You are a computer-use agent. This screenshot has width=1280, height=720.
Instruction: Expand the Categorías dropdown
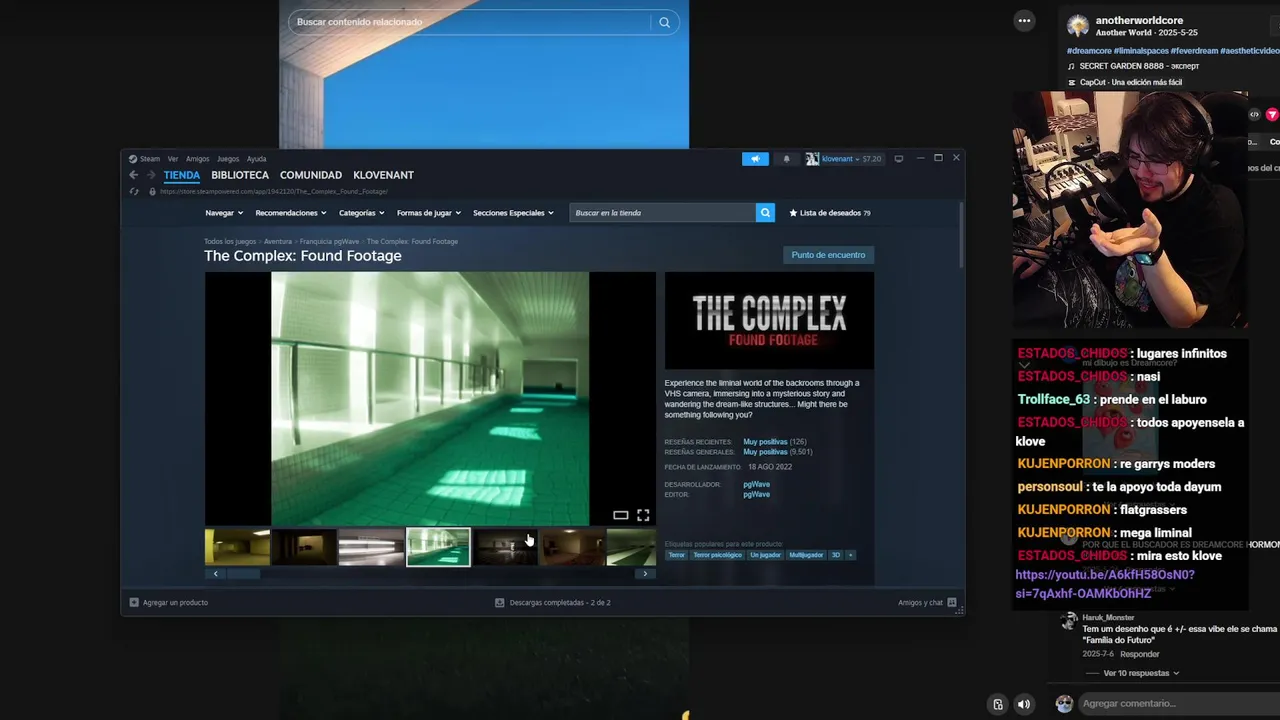pos(362,213)
